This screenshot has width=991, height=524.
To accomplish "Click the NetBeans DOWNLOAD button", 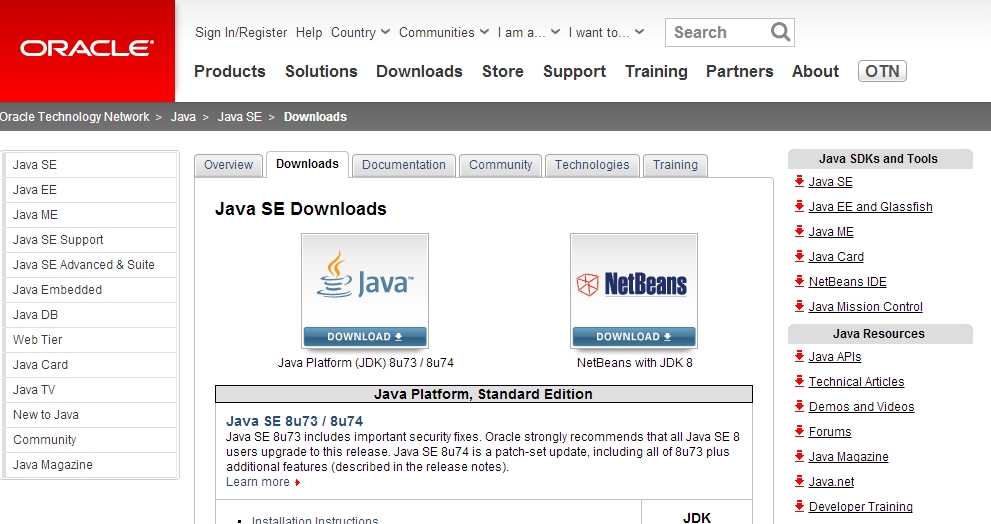I will pos(633,337).
